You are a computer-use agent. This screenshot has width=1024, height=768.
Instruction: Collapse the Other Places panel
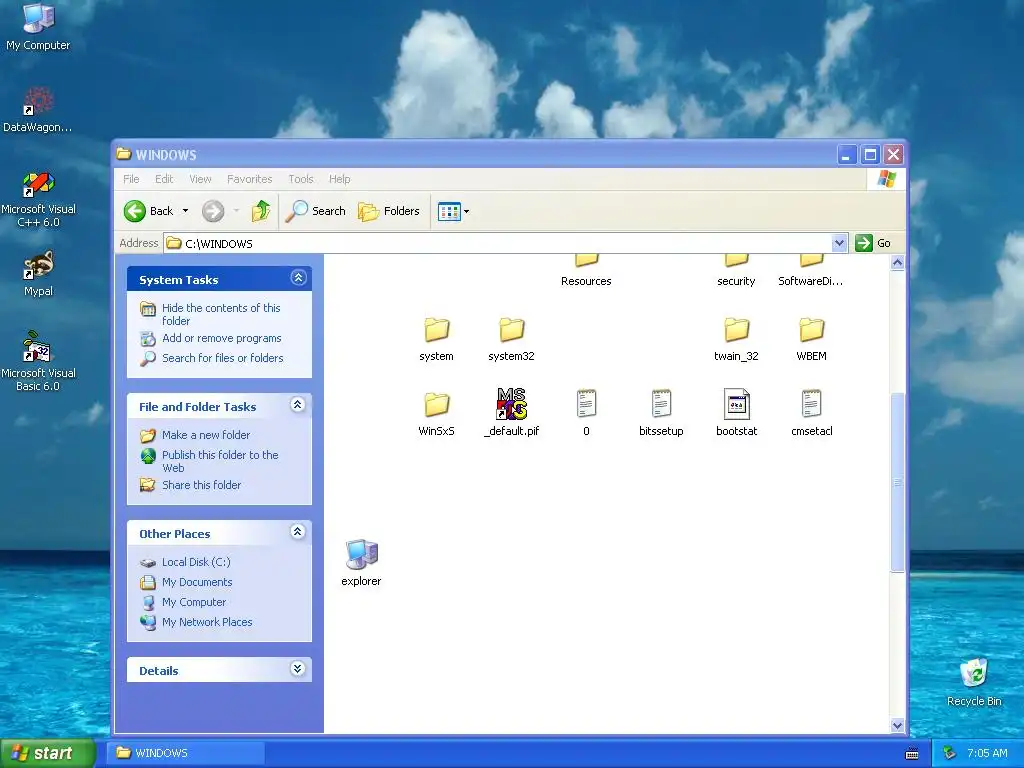298,532
